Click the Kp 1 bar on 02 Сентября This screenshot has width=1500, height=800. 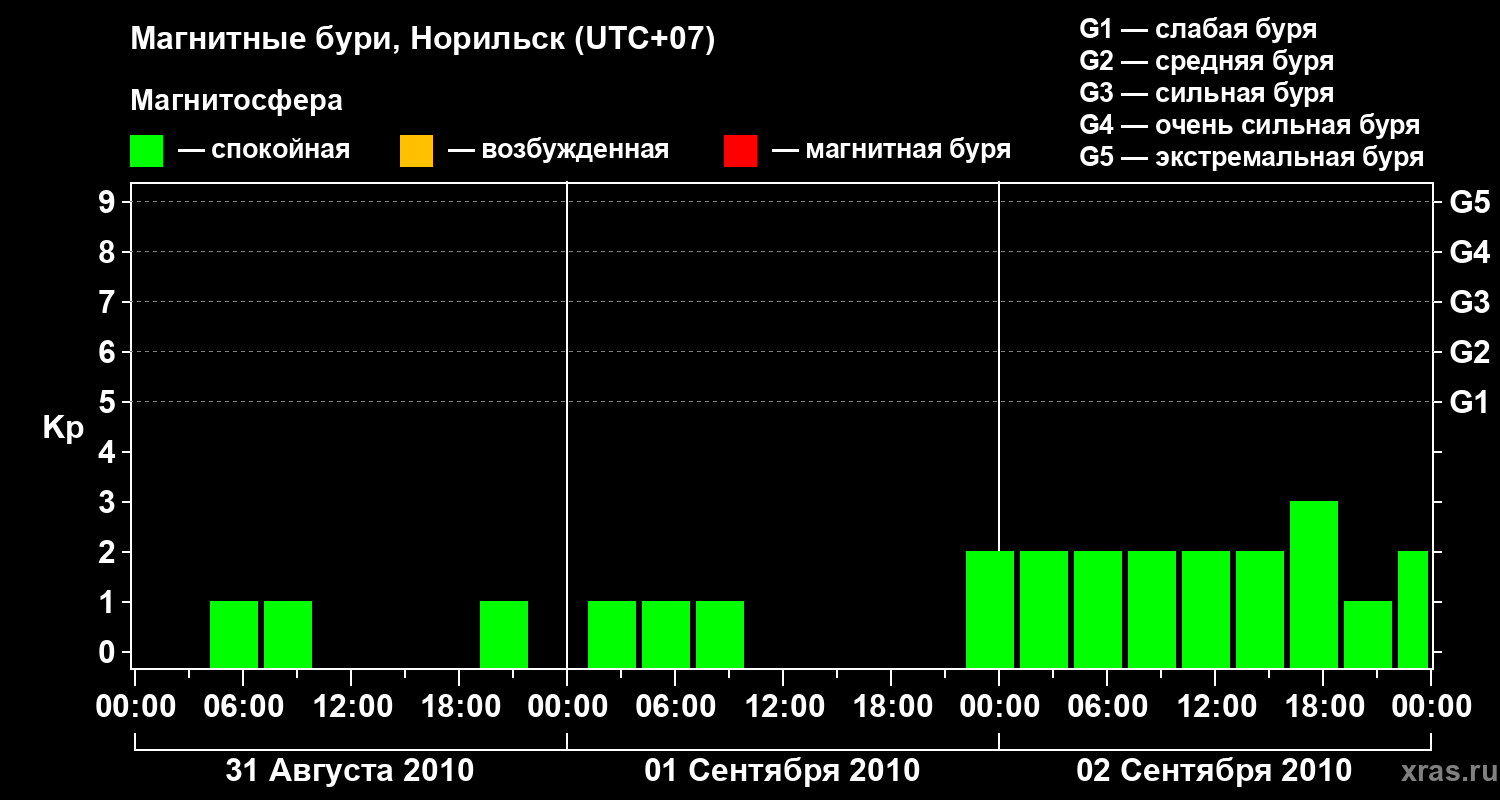(x=1368, y=634)
